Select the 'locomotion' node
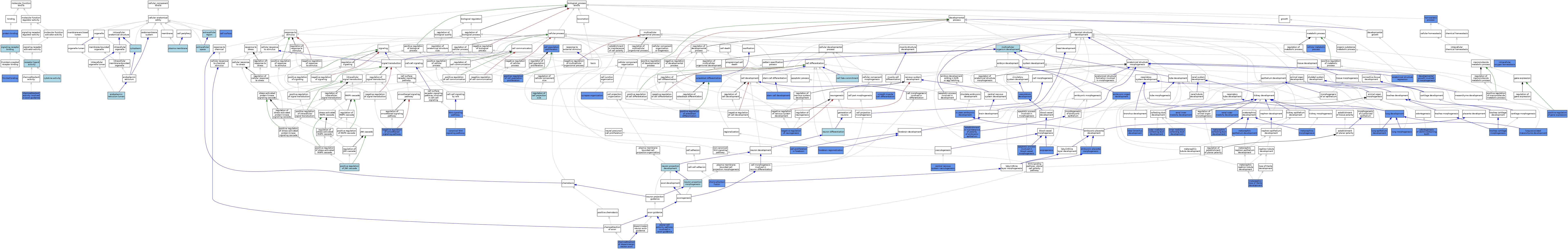 click(582, 19)
